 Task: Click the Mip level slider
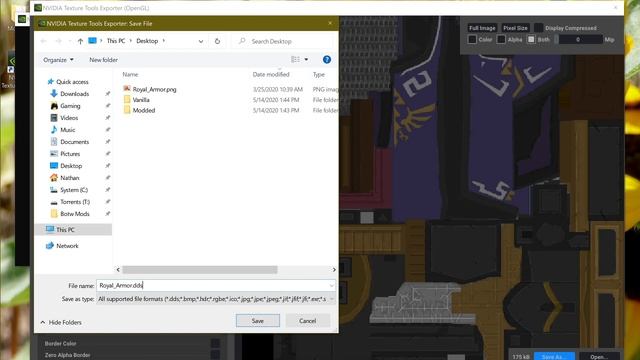578,40
